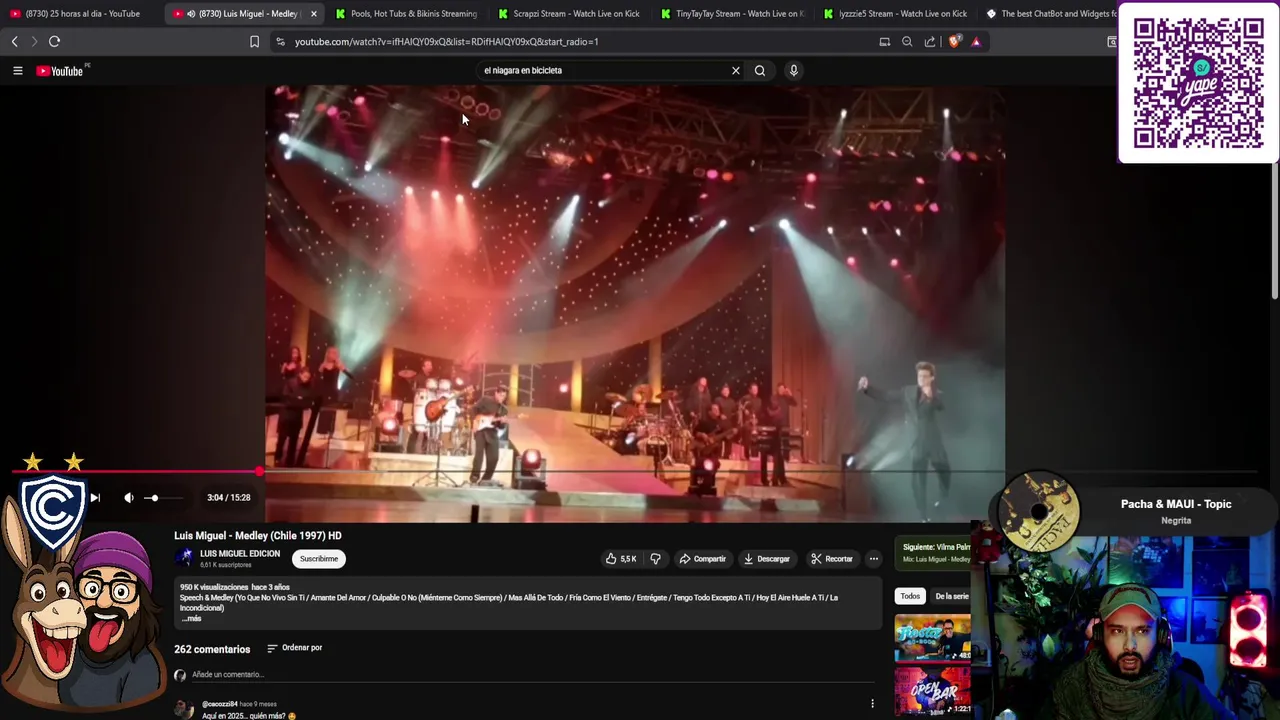Switch to Scrapzi Stream Kick tab
This screenshot has height=720, width=1280.
[568, 14]
